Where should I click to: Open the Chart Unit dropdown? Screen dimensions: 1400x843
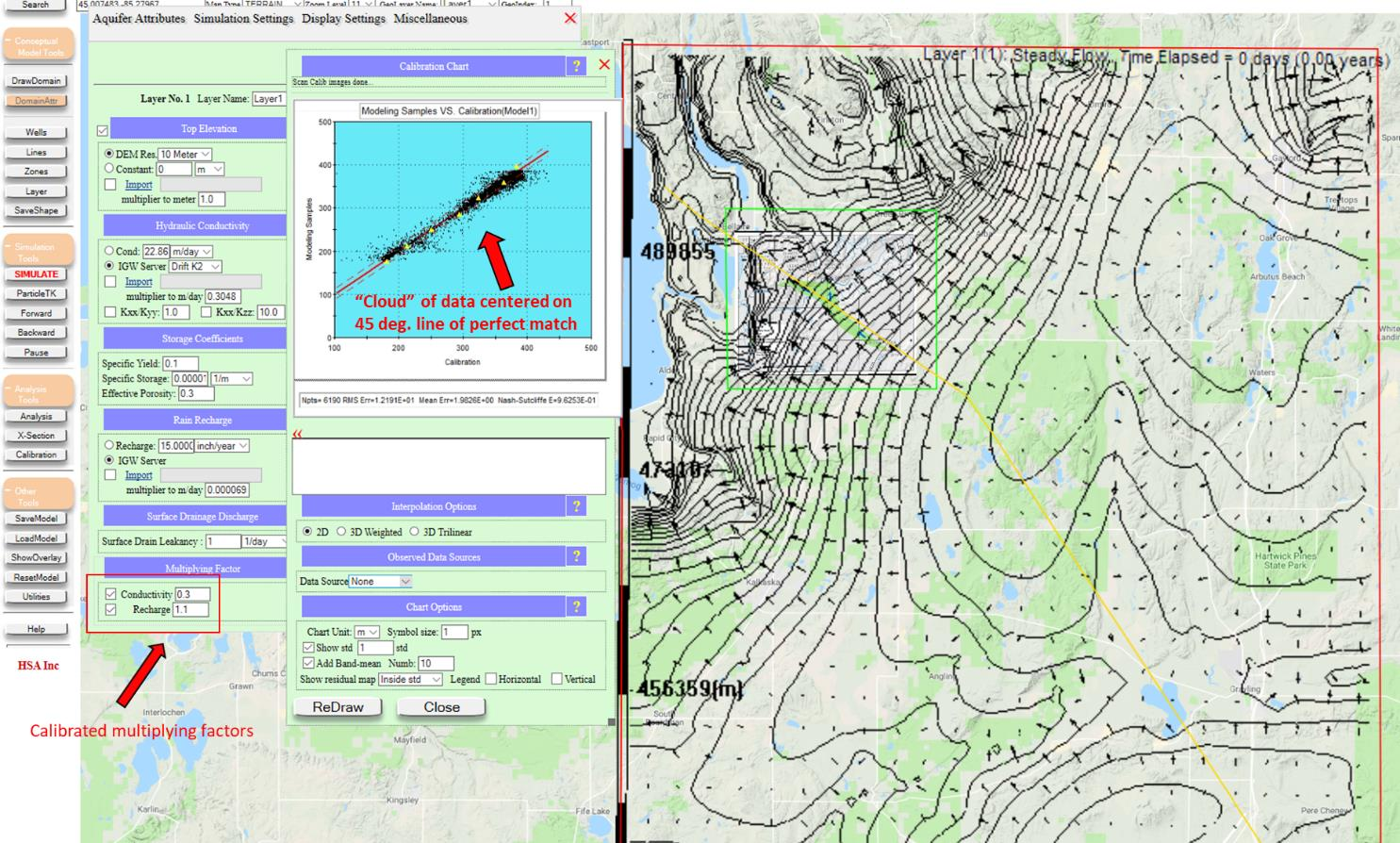pyautogui.click(x=367, y=632)
